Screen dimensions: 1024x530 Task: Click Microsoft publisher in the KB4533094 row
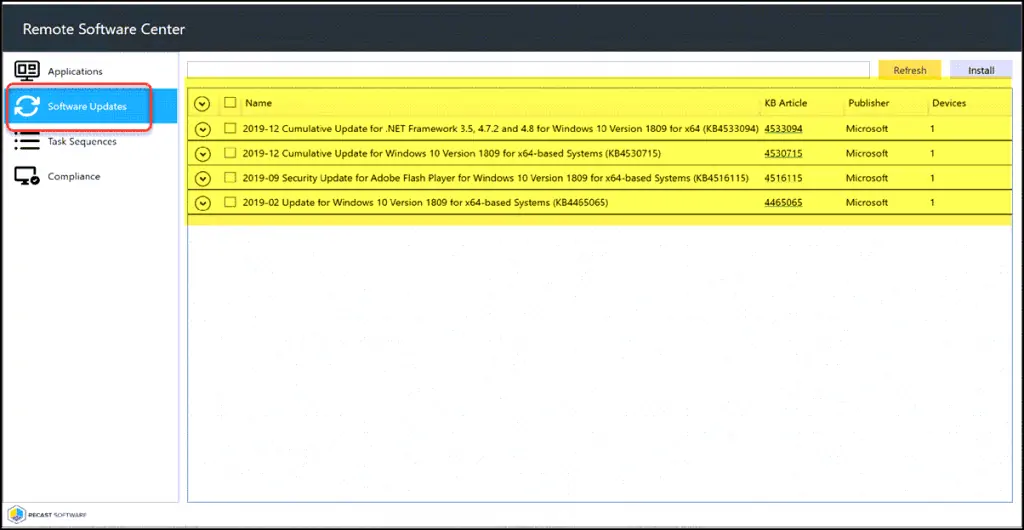coord(867,129)
